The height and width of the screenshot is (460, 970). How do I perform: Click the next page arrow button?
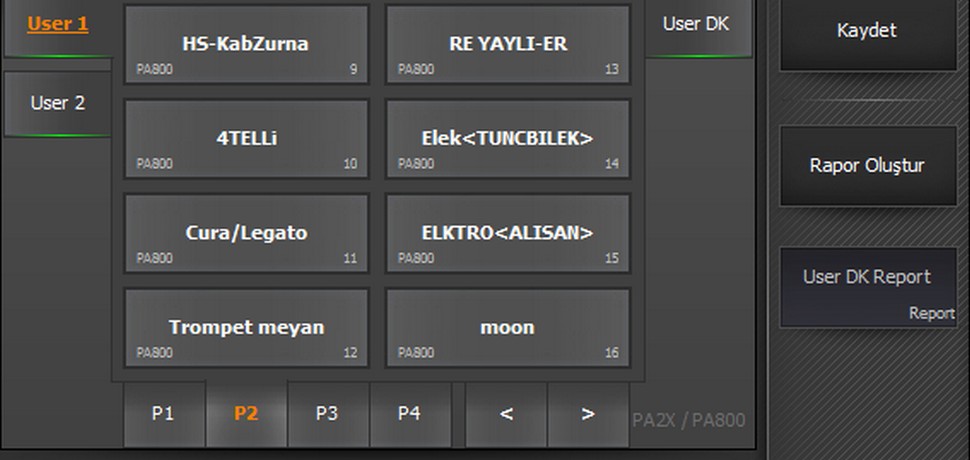click(588, 414)
